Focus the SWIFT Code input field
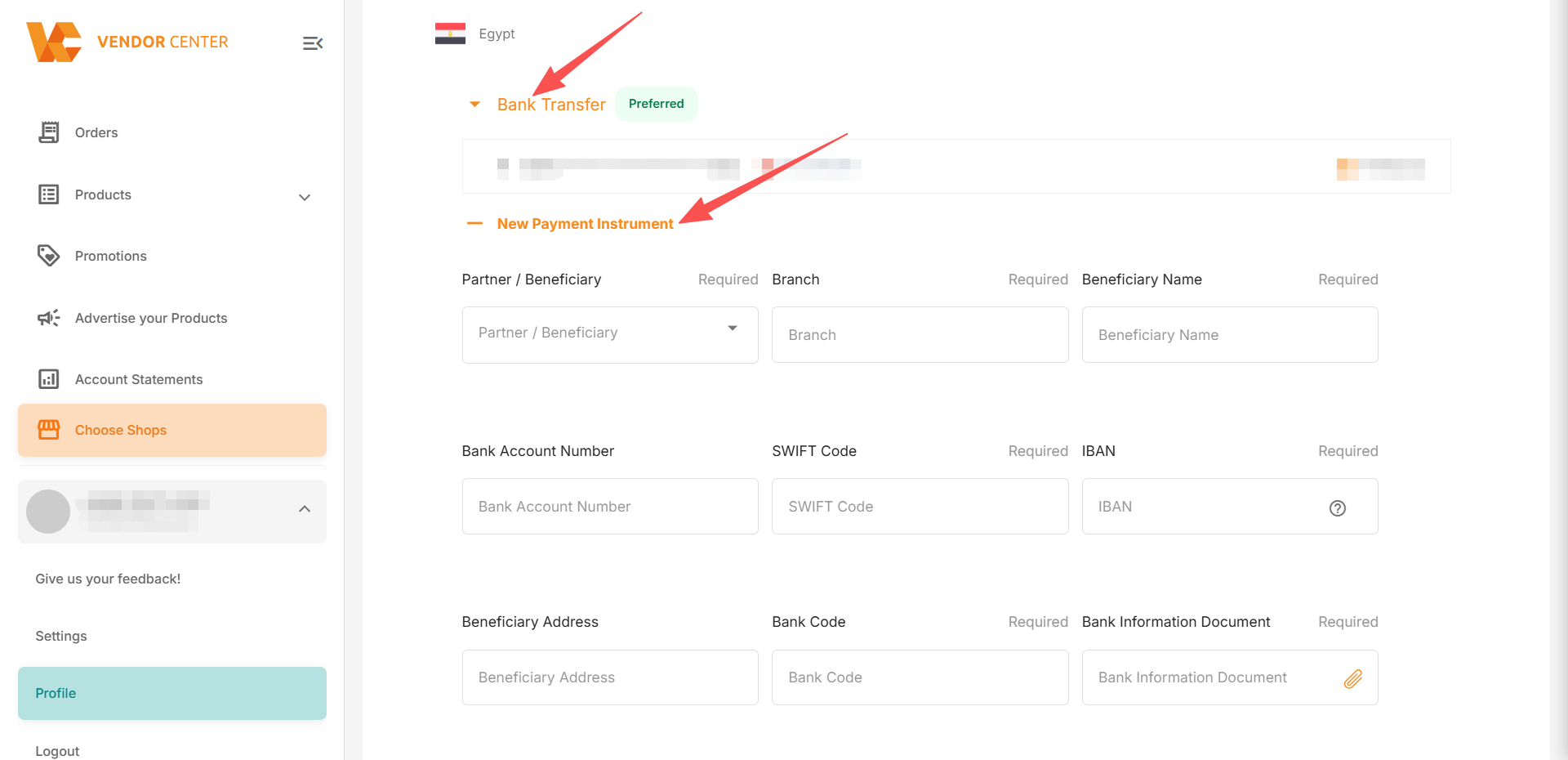1568x760 pixels. [920, 507]
